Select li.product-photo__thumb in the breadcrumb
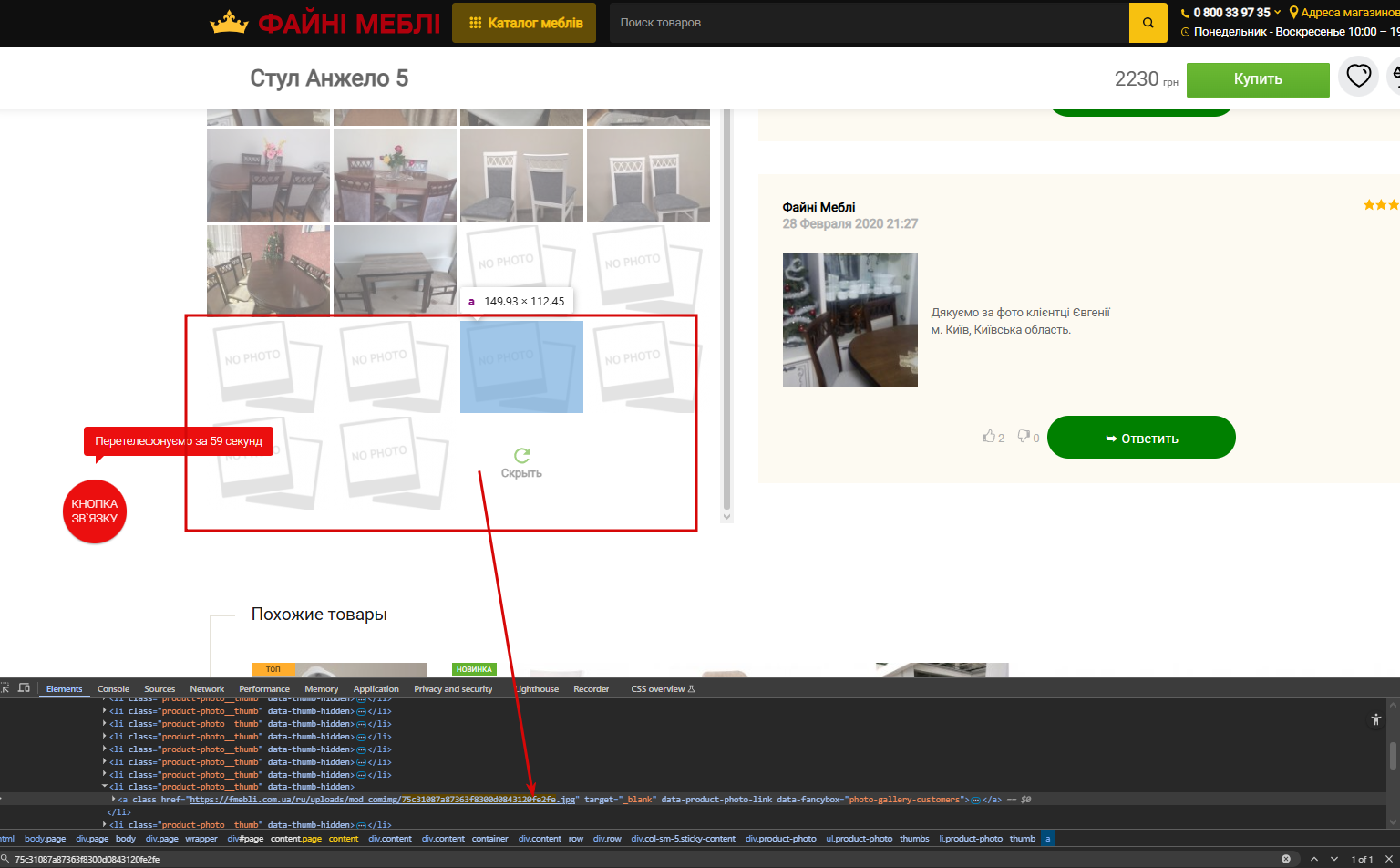The width and height of the screenshot is (1400, 868). tap(987, 839)
